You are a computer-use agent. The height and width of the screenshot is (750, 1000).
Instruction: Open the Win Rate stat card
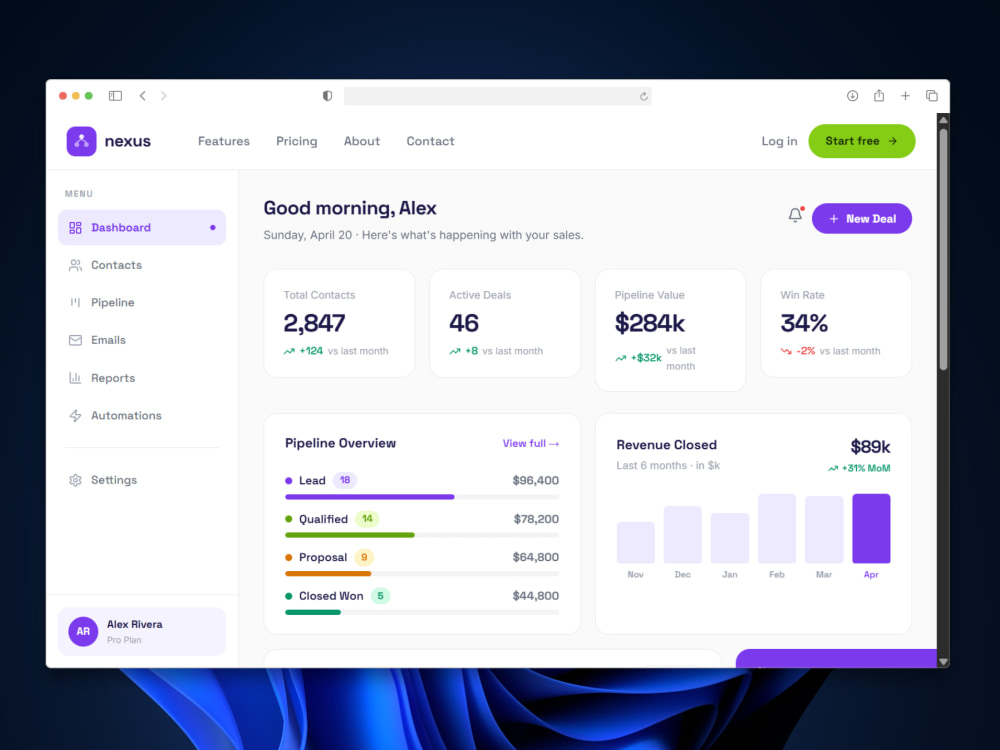836,323
